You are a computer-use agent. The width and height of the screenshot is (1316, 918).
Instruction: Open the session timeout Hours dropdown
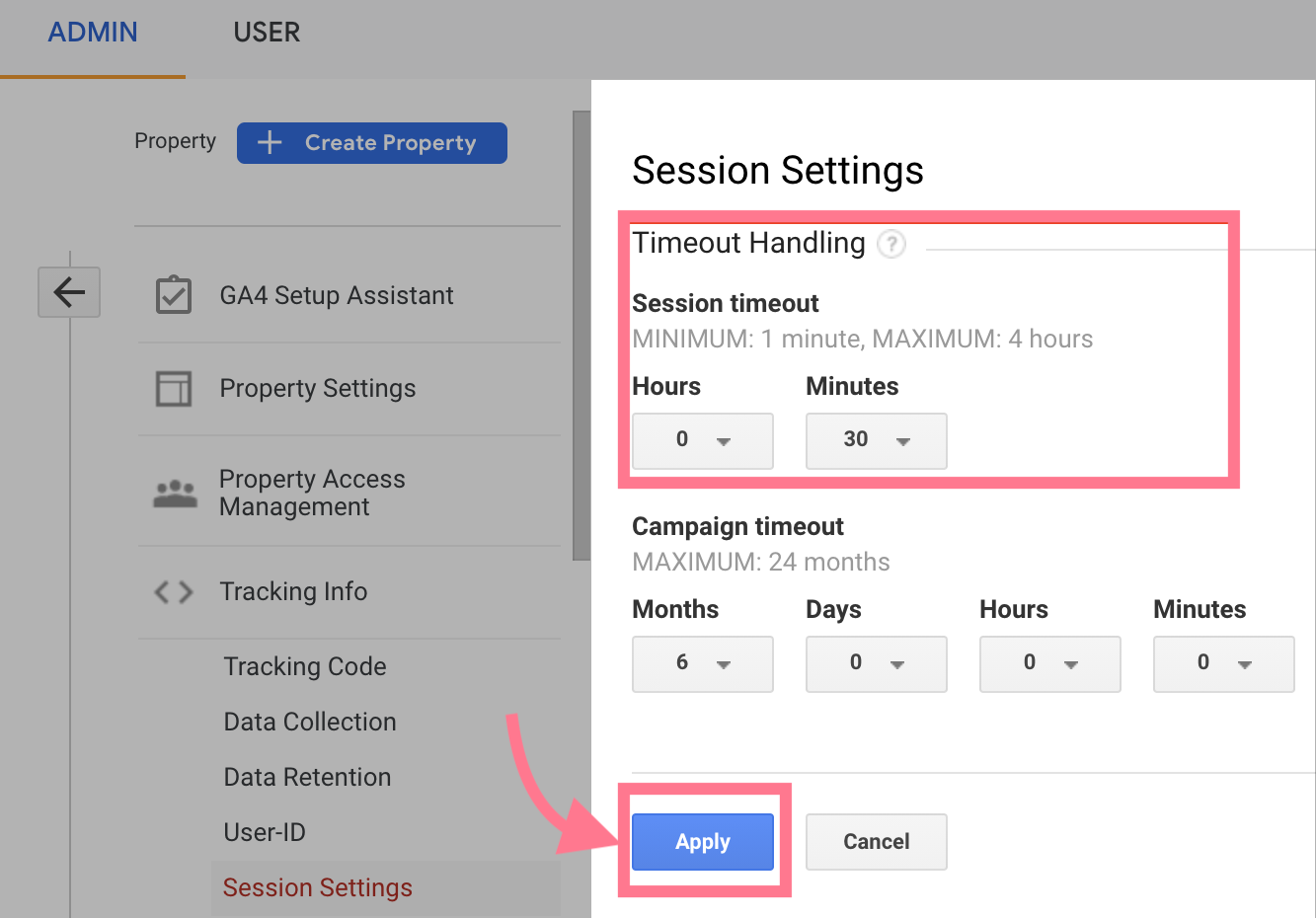702,441
